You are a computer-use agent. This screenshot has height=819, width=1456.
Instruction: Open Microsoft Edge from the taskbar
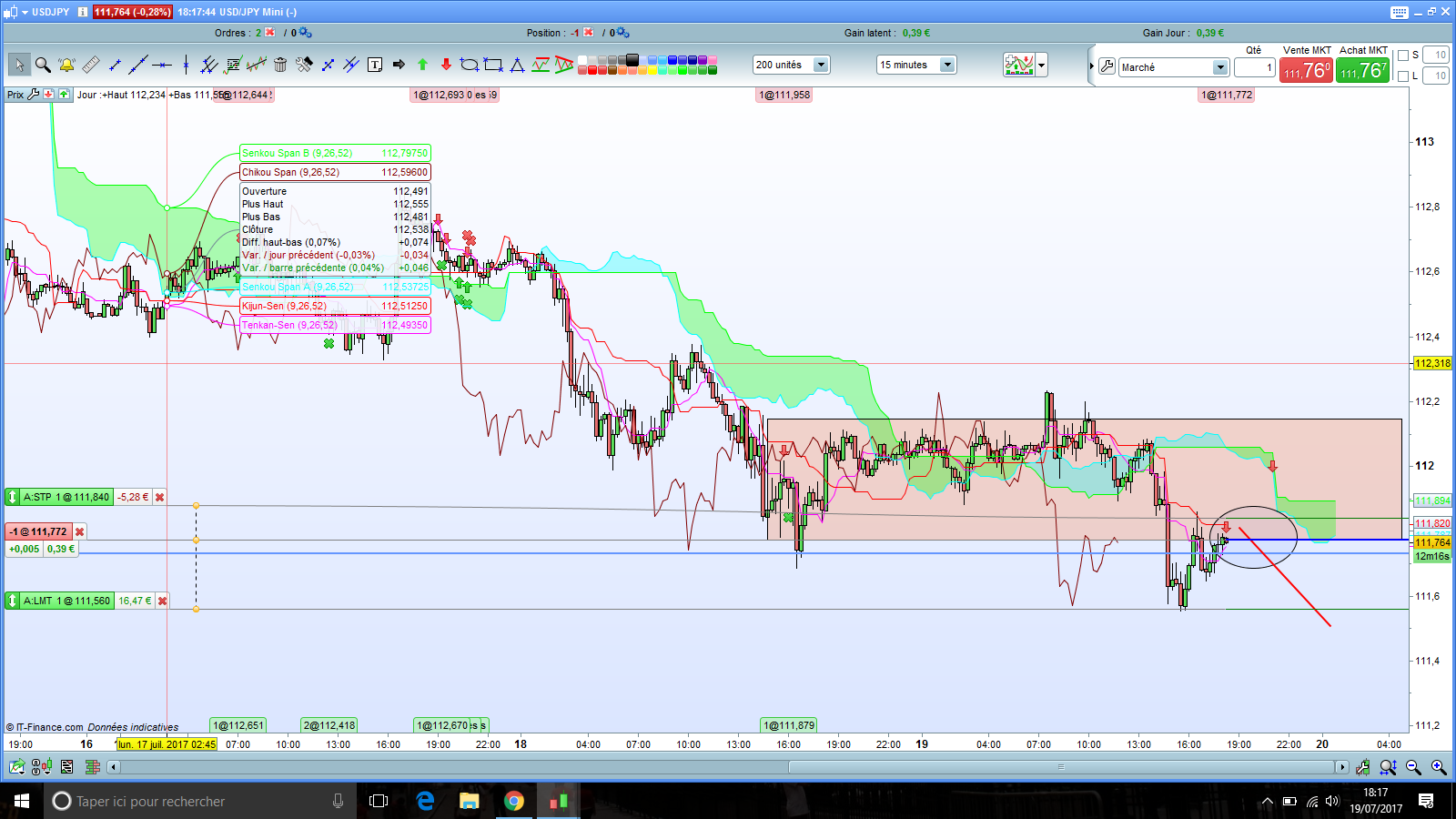(425, 801)
